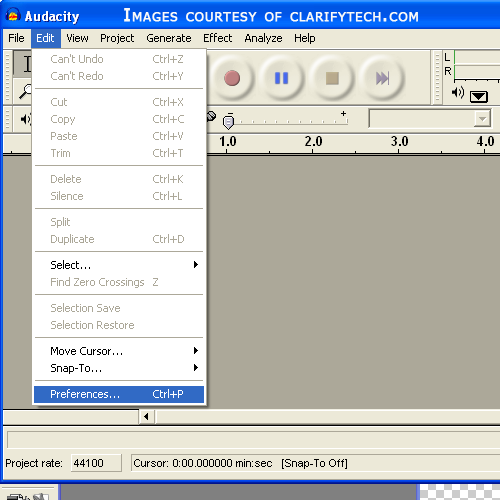This screenshot has width=500, height=500.
Task: Click horizontal scrollbar left arrow
Action: (x=146, y=416)
